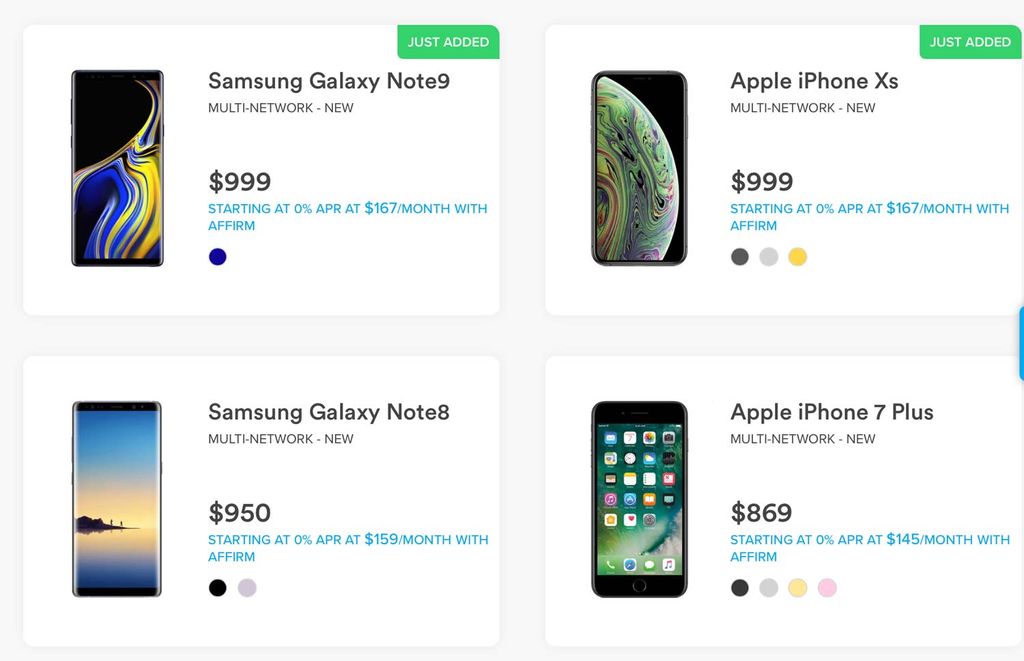Screen dimensions: 1024x661
Task: Select the silver color swatch for iPhone Xs
Action: [768, 257]
